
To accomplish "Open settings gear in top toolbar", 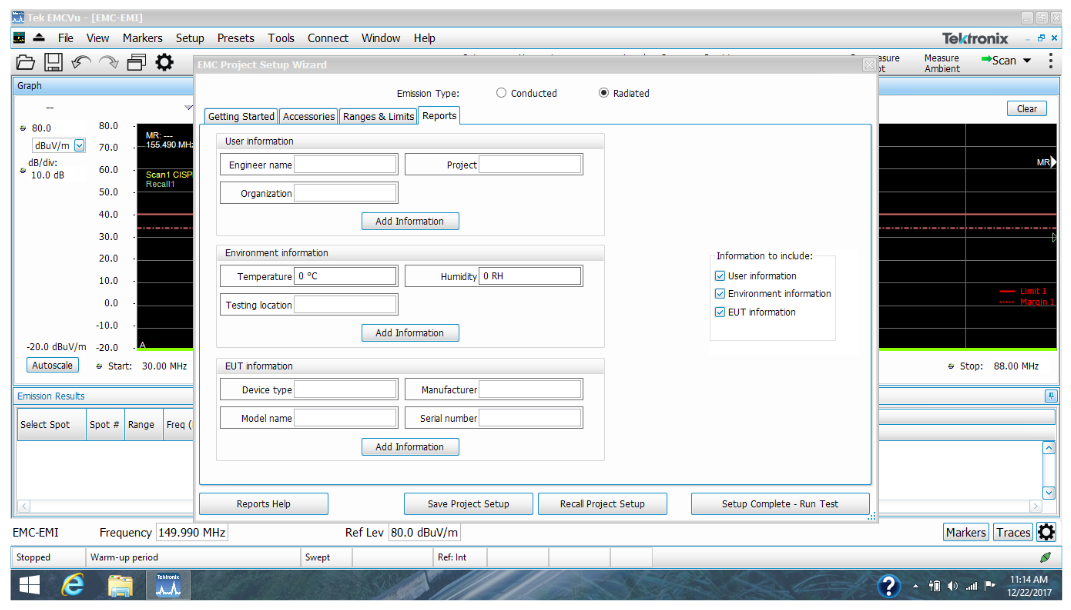I will [x=164, y=62].
